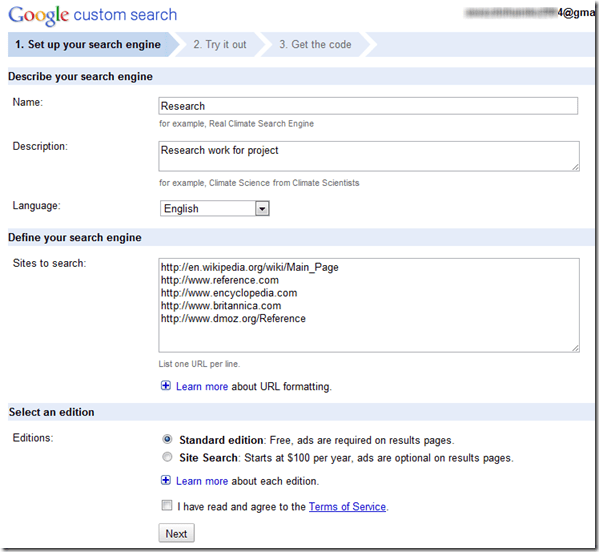Click the Sites to search text area
This screenshot has height=552, width=599.
[x=369, y=305]
